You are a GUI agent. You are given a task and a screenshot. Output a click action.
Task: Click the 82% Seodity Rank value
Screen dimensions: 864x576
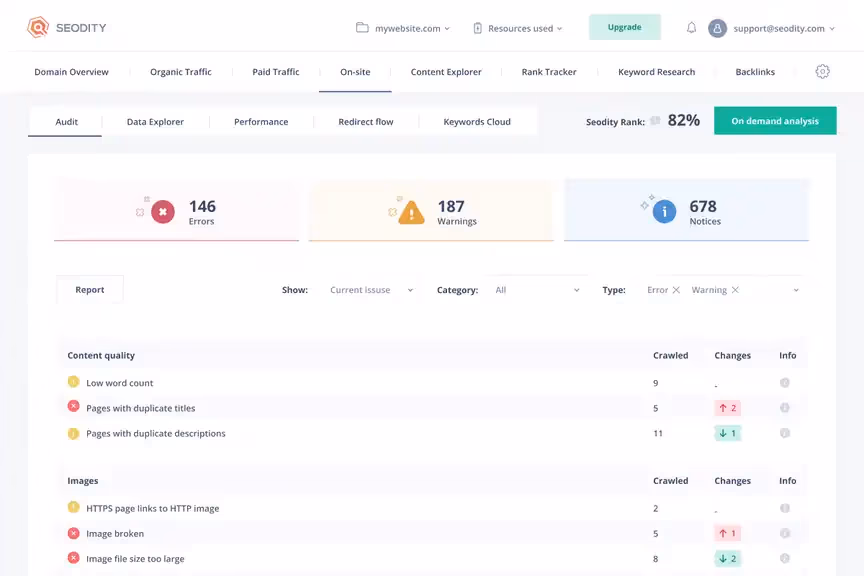(684, 120)
